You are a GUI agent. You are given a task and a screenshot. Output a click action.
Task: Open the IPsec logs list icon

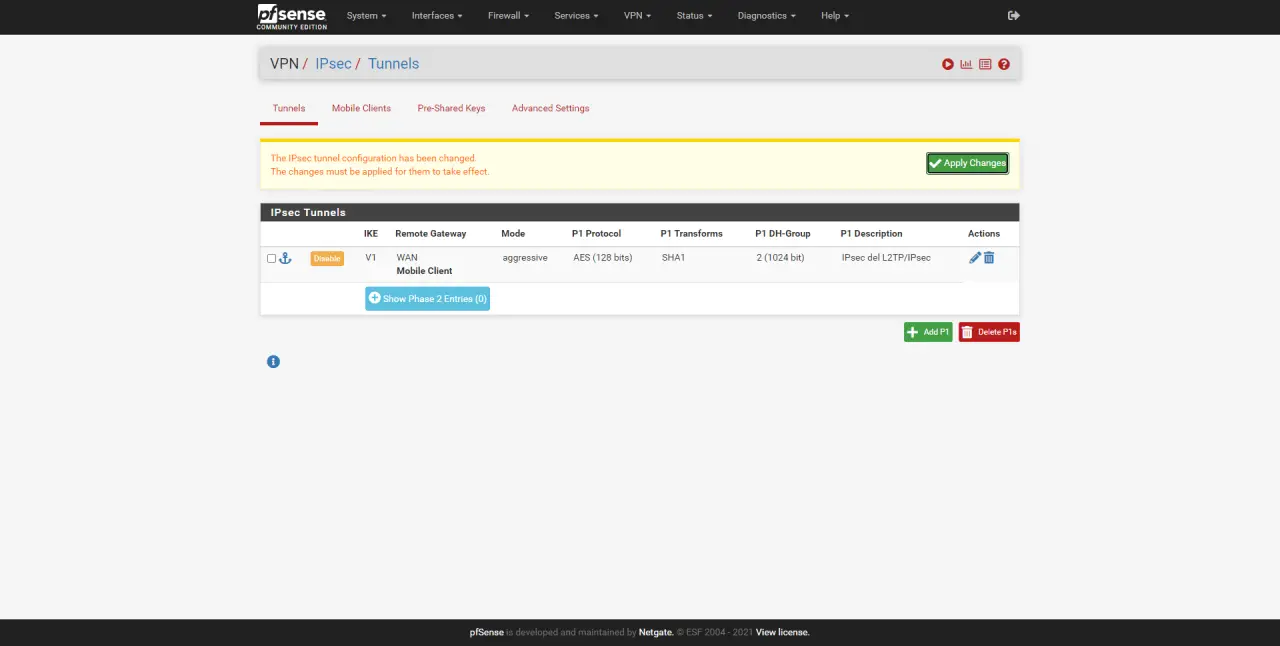coord(985,64)
